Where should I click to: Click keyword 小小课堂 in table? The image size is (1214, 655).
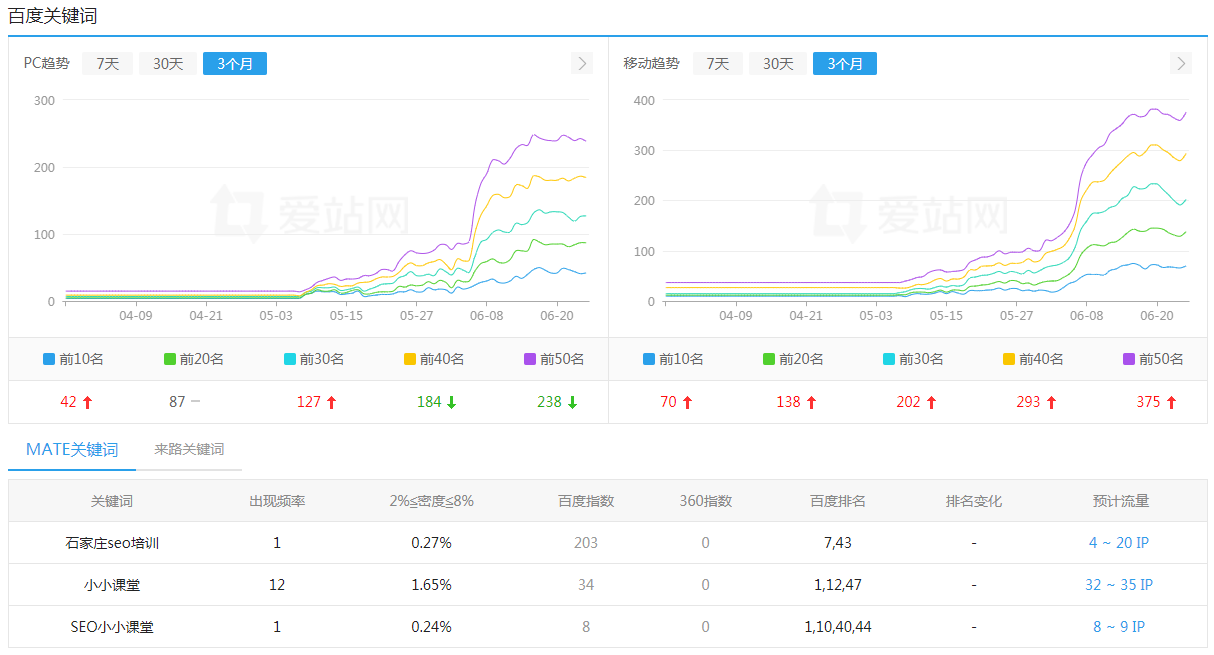pos(112,585)
